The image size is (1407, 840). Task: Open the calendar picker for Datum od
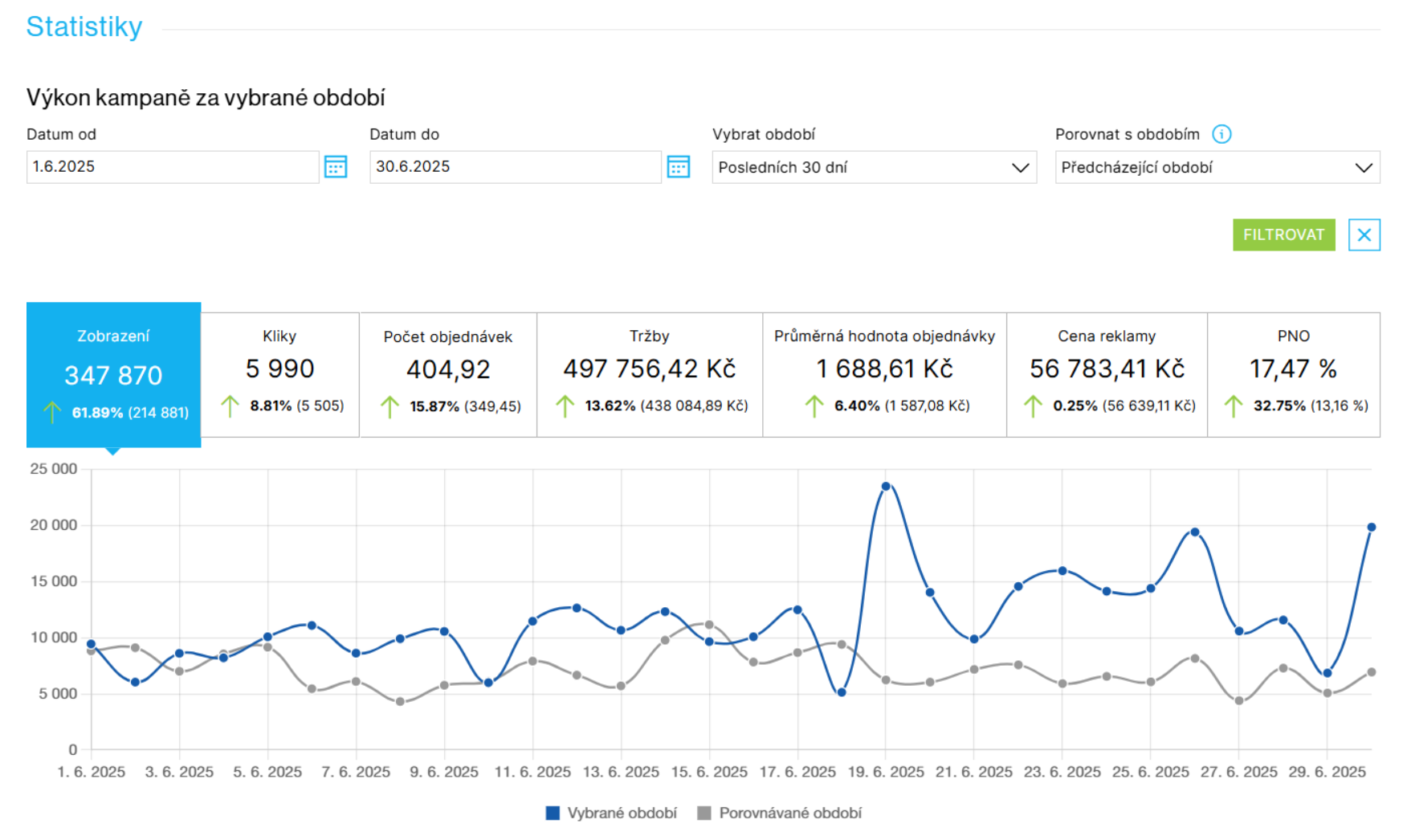pyautogui.click(x=336, y=166)
